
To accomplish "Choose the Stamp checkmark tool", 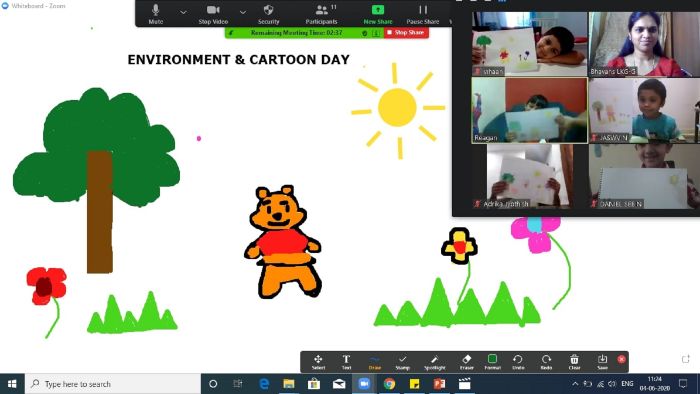I will pyautogui.click(x=402, y=362).
